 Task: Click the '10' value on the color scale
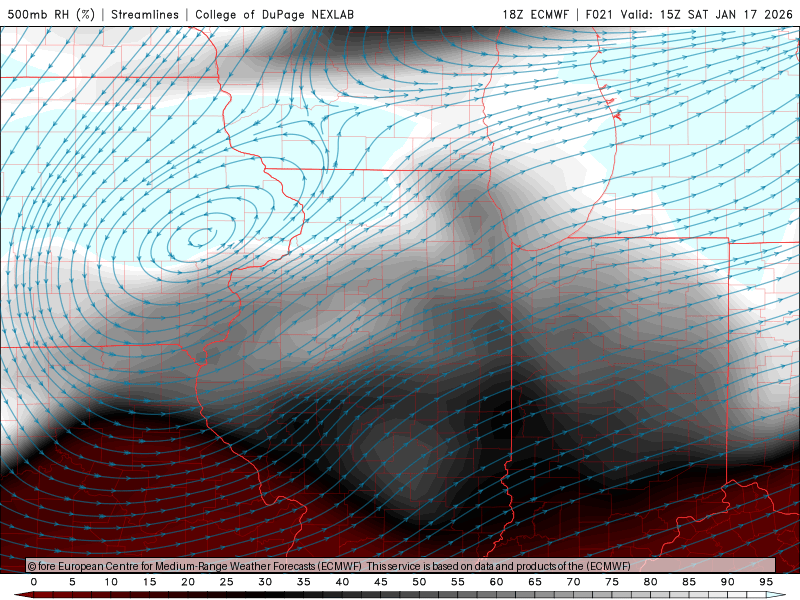coord(111,582)
